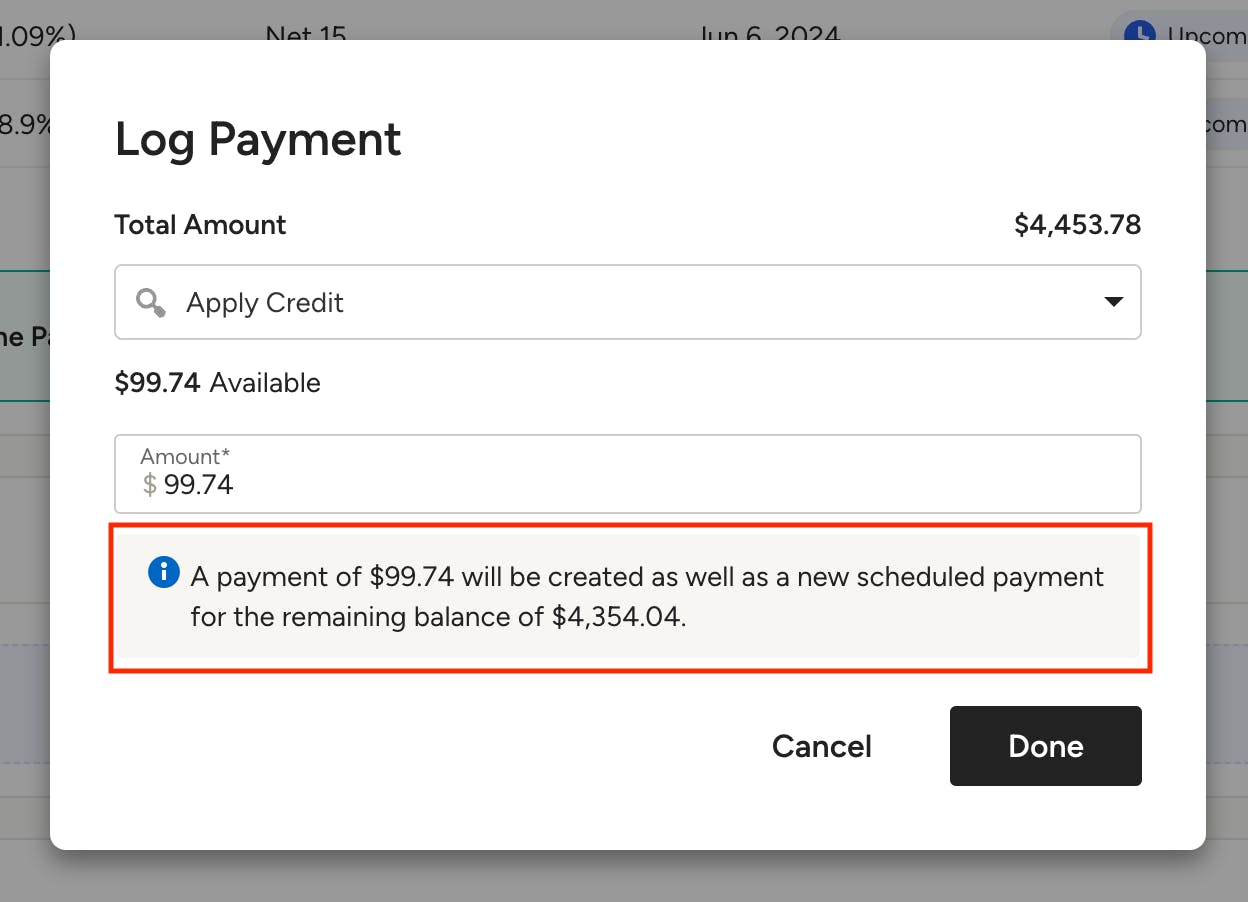Click the Jun 6, 2024 date cell
Image resolution: width=1248 pixels, height=902 pixels.
click(769, 32)
